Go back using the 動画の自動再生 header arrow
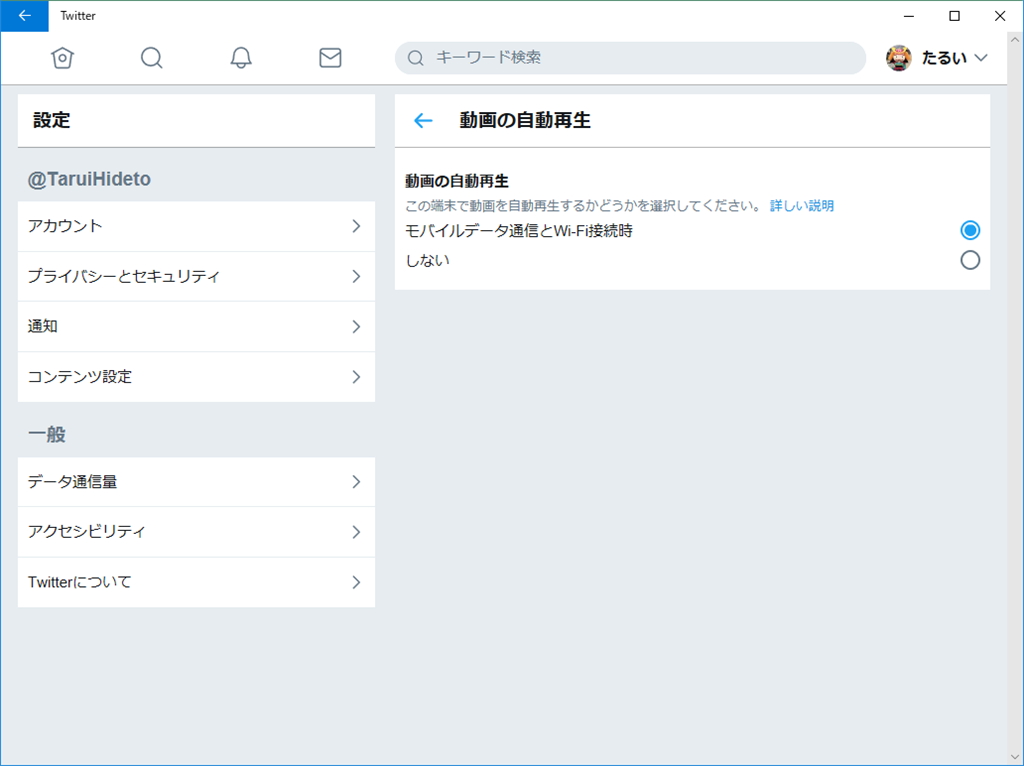Viewport: 1024px width, 766px height. pyautogui.click(x=422, y=119)
